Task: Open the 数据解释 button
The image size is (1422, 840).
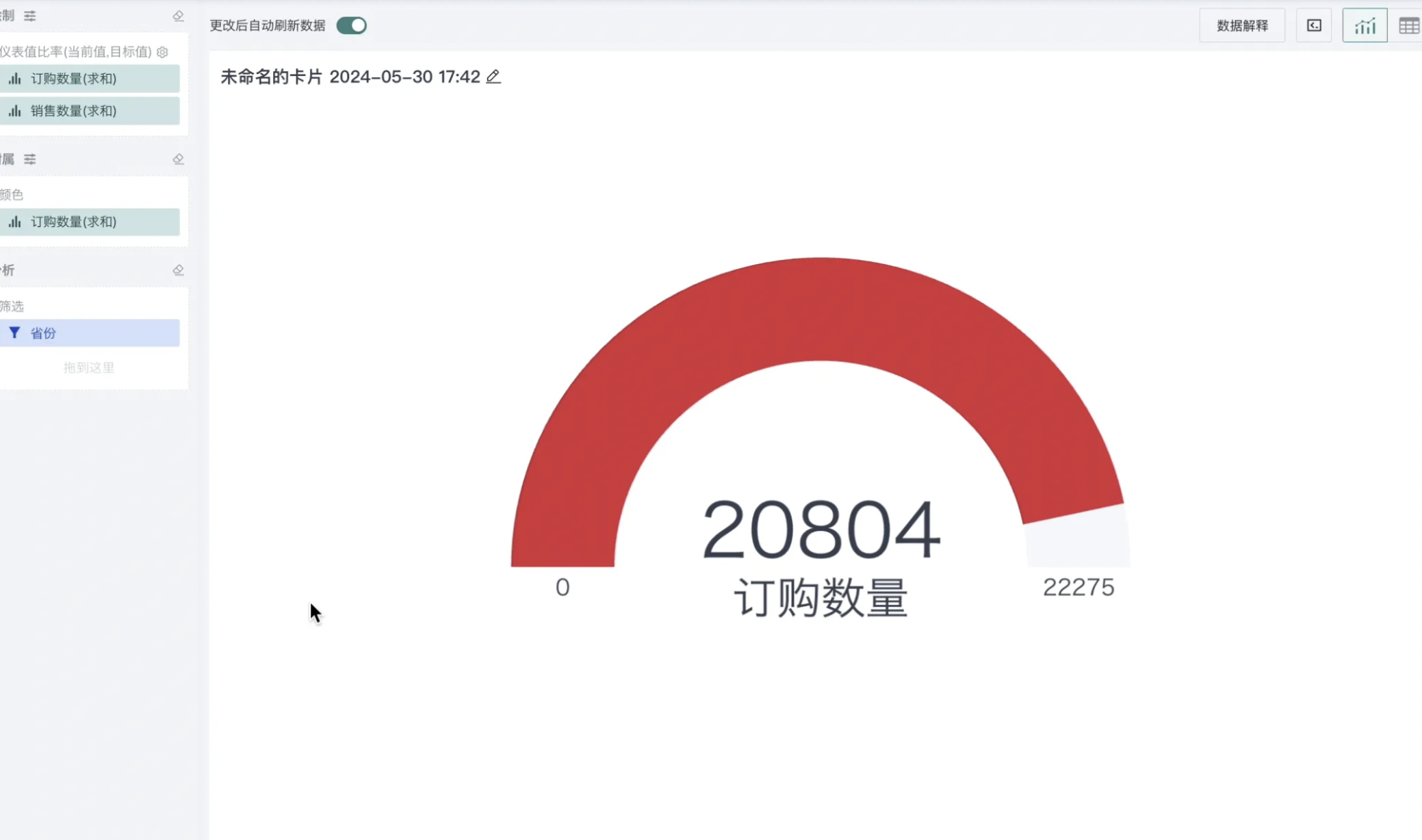Action: (1242, 26)
